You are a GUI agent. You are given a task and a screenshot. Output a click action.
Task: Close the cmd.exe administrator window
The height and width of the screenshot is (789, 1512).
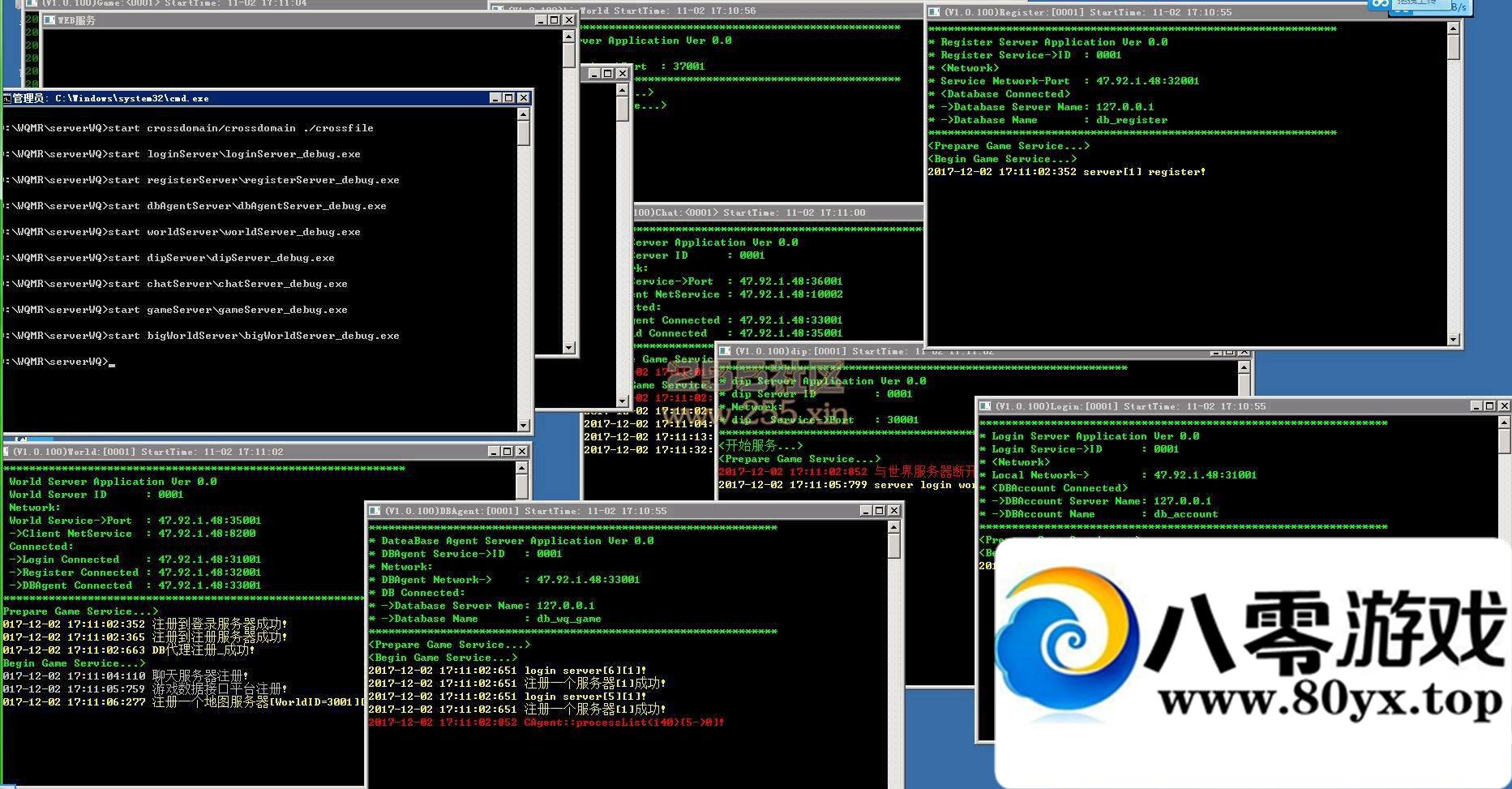click(x=523, y=98)
